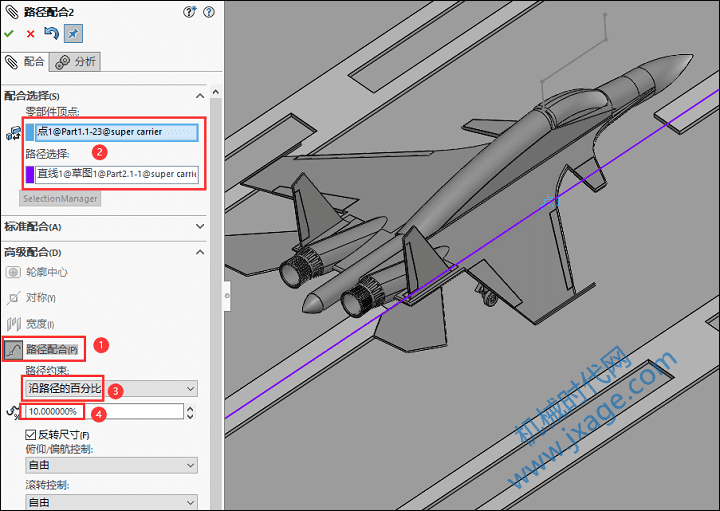Image resolution: width=720 pixels, height=511 pixels.
Task: Increase percentage with up spinner arrow
Action: pyautogui.click(x=191, y=407)
